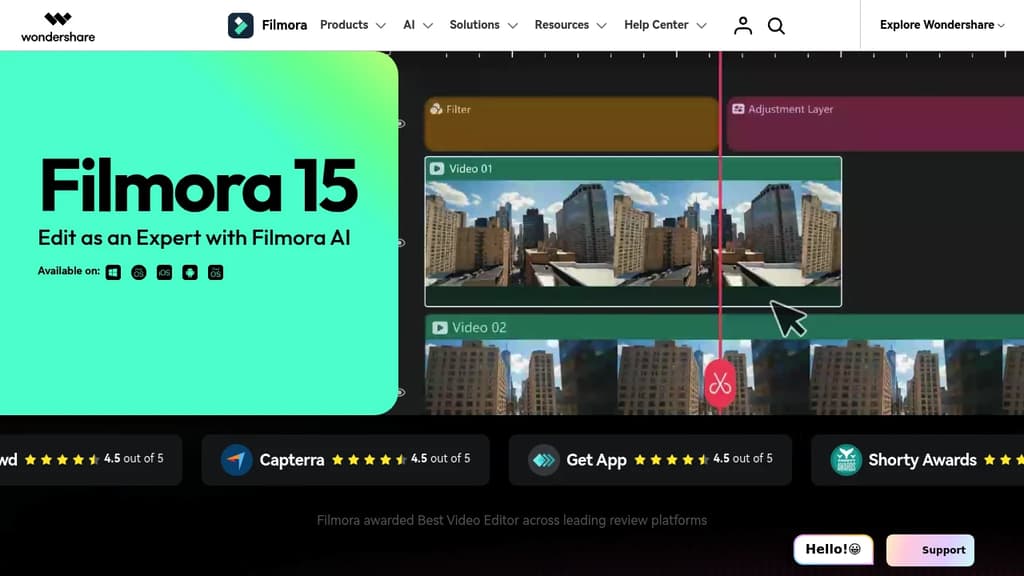This screenshot has height=576, width=1024.
Task: Click the Get App star rating
Action: [671, 460]
